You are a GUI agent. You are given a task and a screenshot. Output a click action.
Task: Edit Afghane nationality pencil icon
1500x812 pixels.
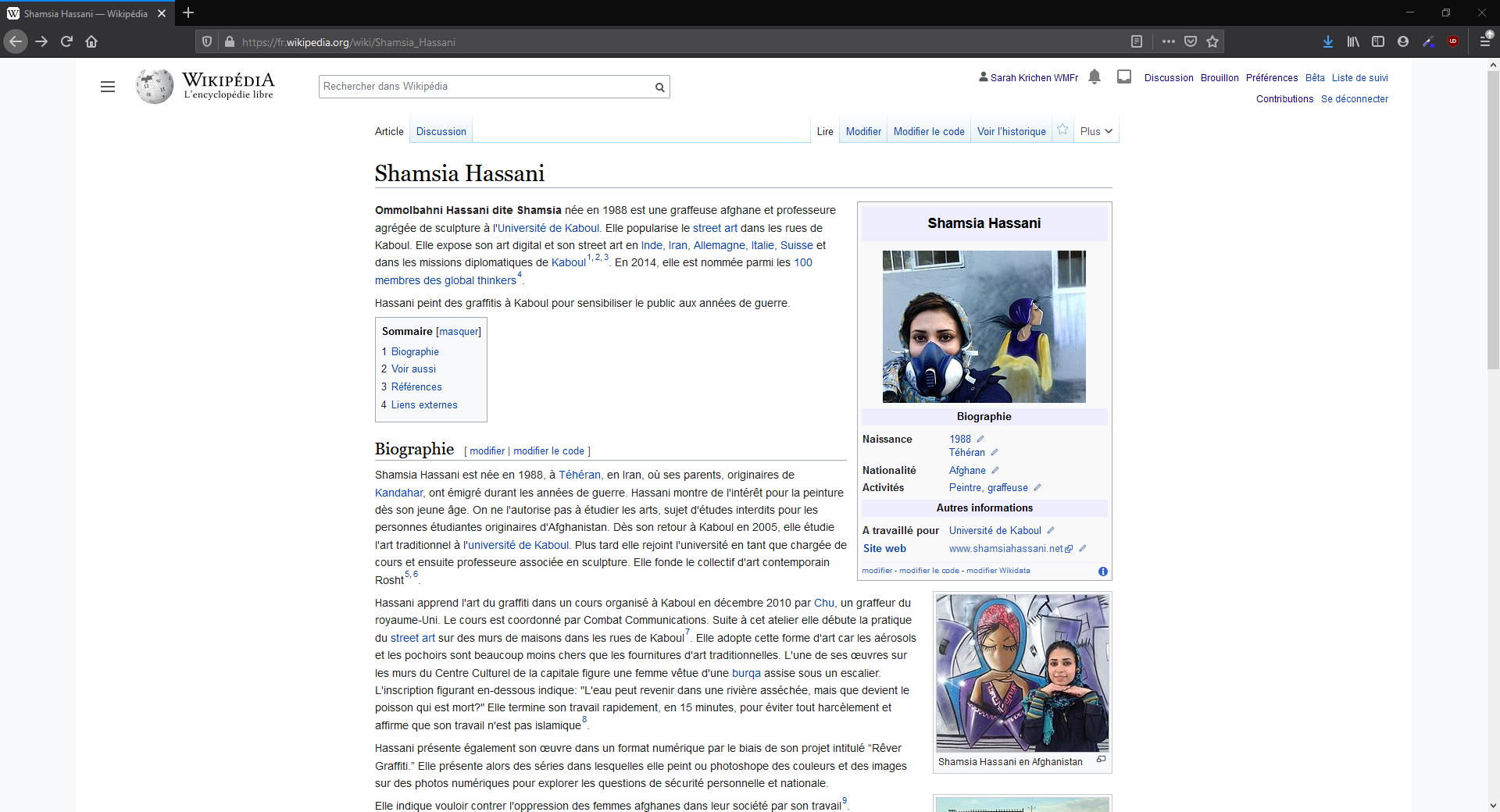[995, 470]
